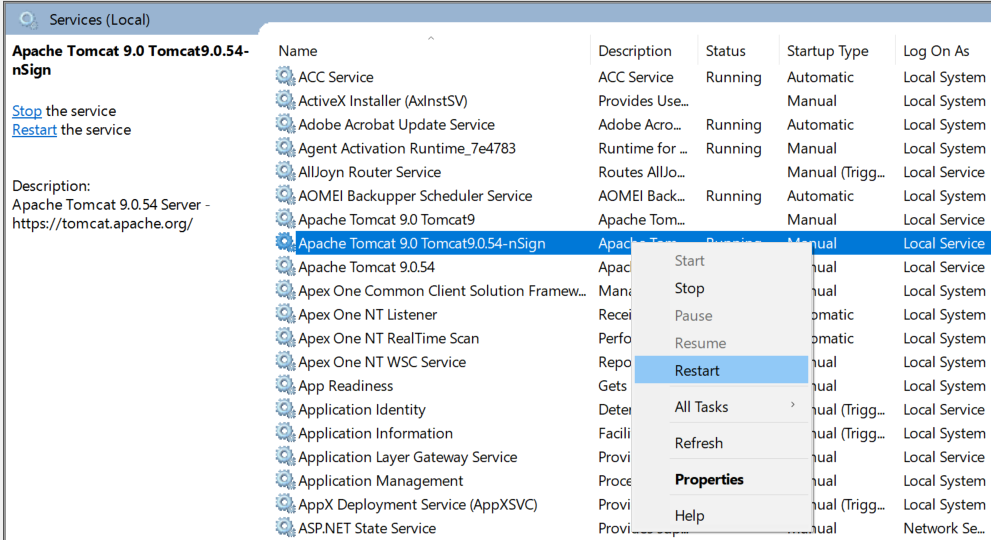991x540 pixels.
Task: Click the https://tomcat.apache.org/ description text
Action: pyautogui.click(x=102, y=223)
